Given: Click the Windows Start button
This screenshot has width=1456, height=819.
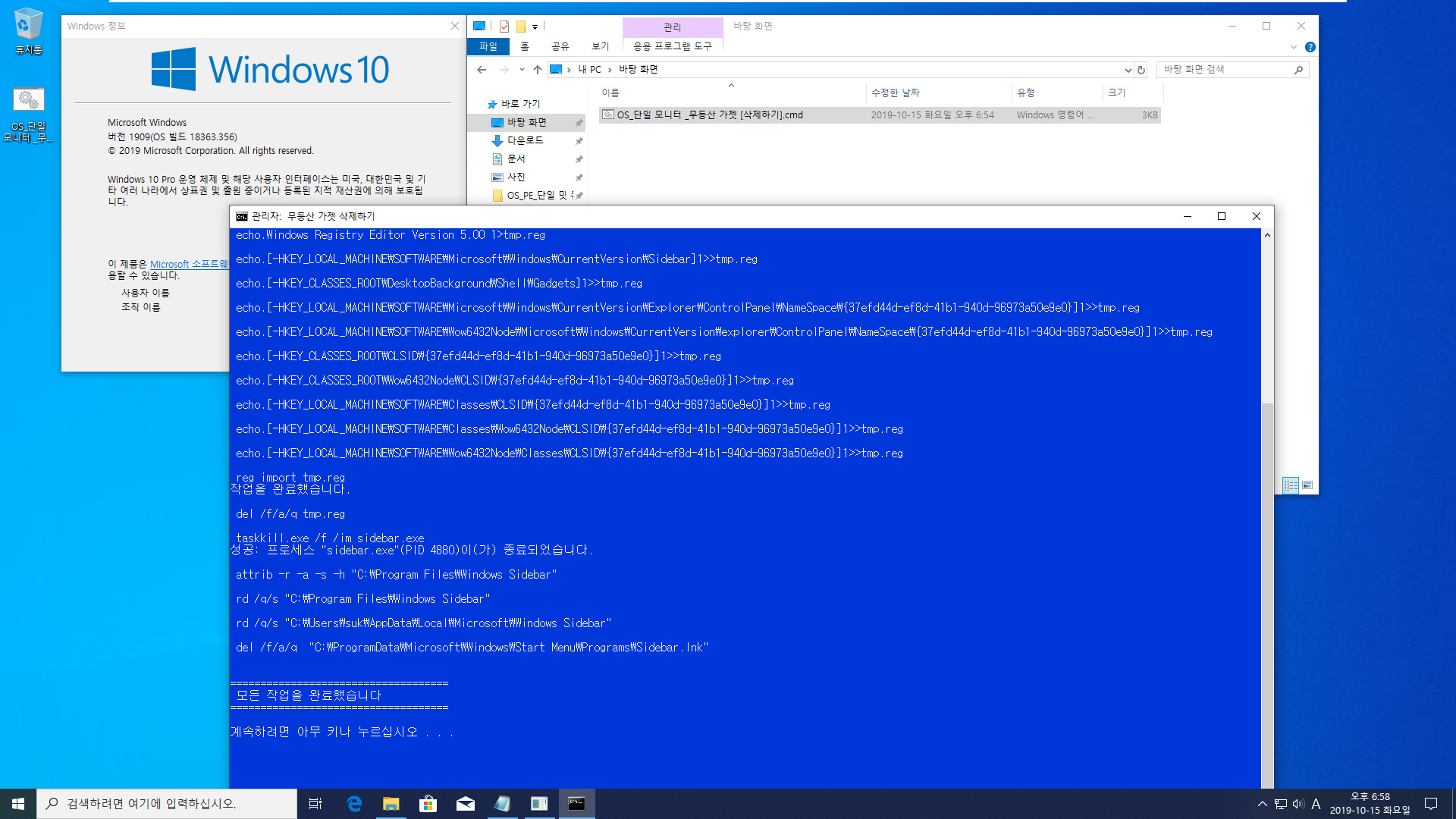Looking at the screenshot, I should click(x=18, y=804).
